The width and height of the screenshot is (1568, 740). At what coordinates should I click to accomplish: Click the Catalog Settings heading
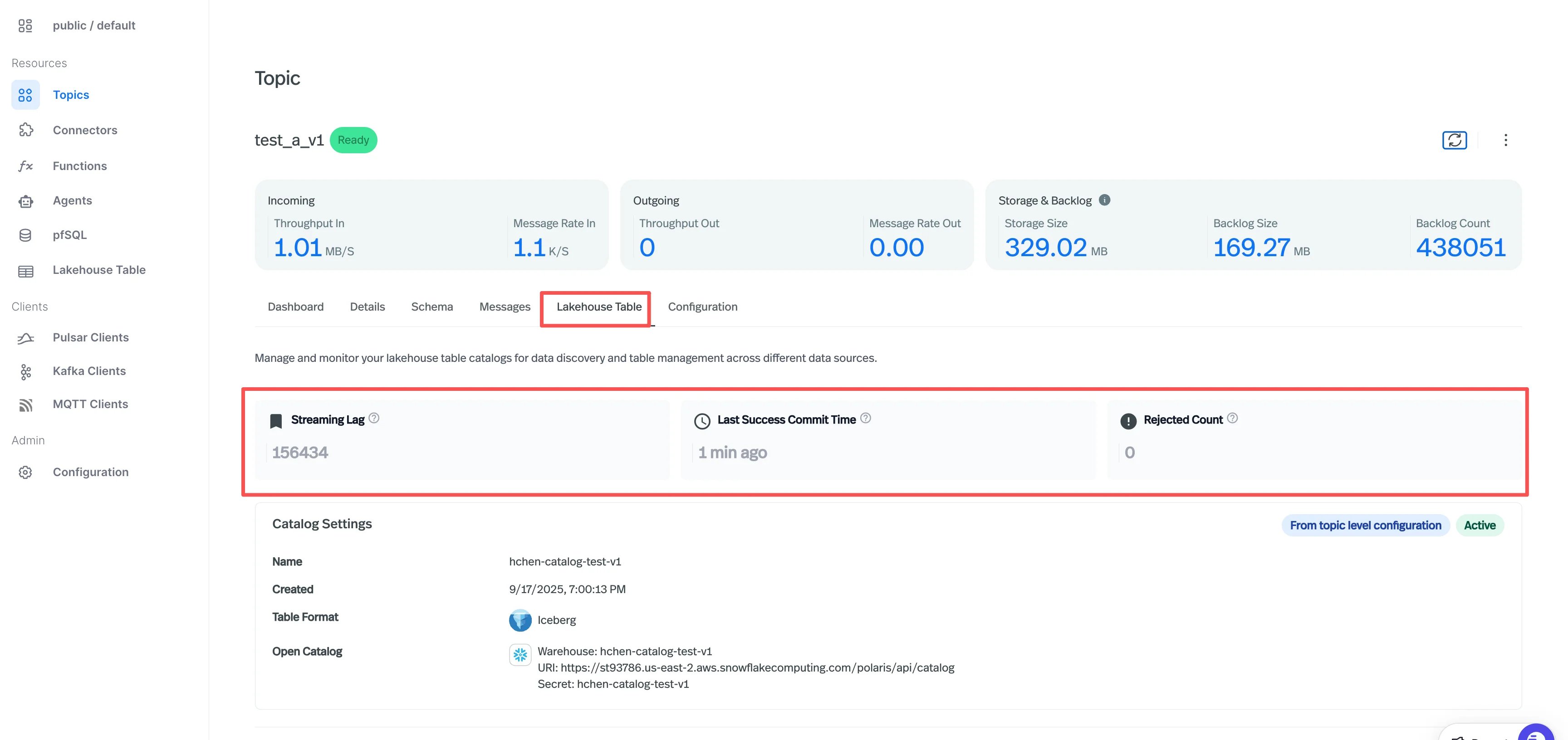coord(321,524)
